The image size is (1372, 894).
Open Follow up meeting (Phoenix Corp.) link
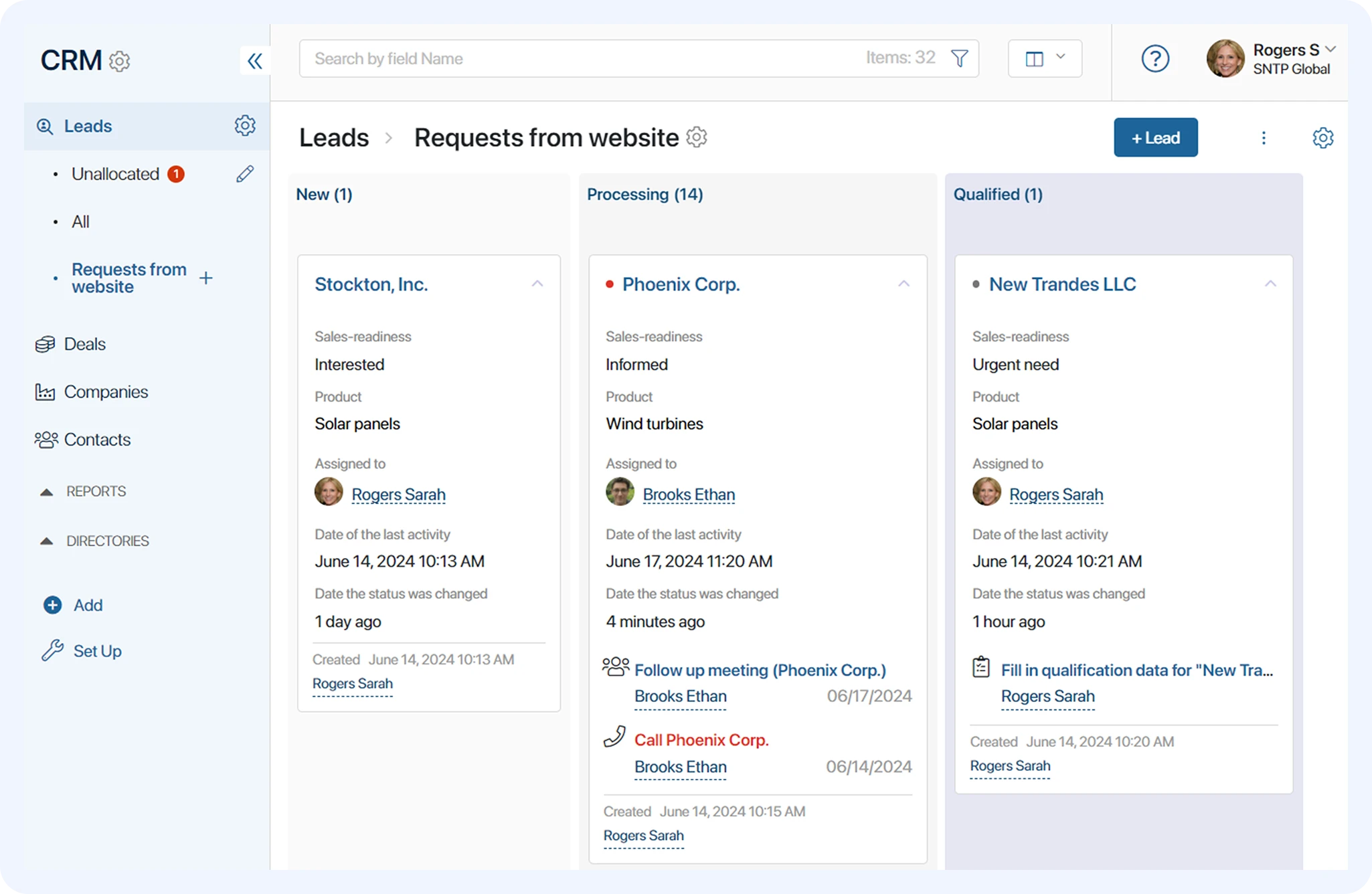(760, 670)
